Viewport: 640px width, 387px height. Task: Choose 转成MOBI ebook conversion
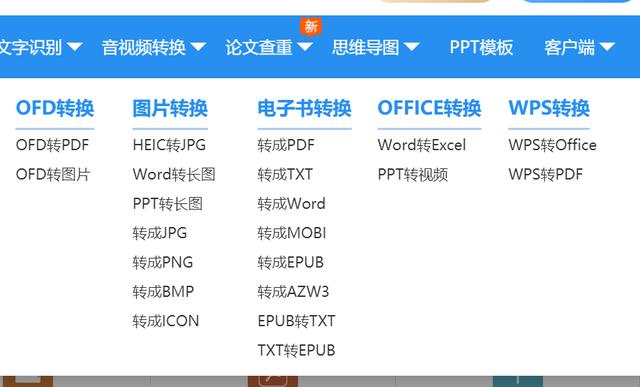pos(291,233)
